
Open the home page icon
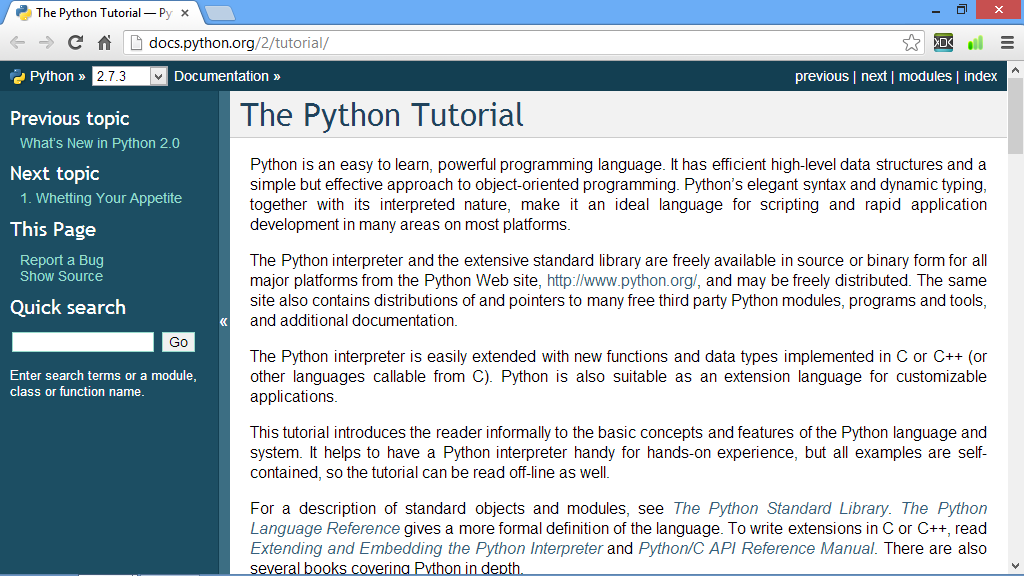click(104, 43)
